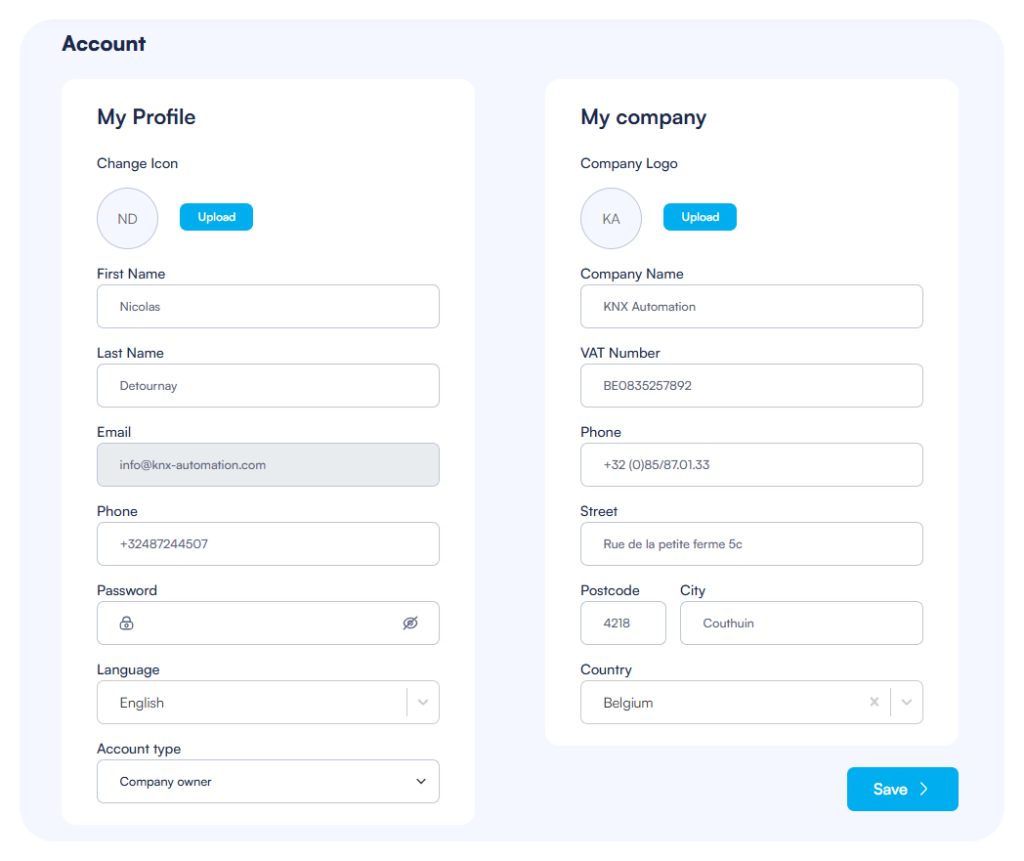Edit the Postcode field

(623, 623)
